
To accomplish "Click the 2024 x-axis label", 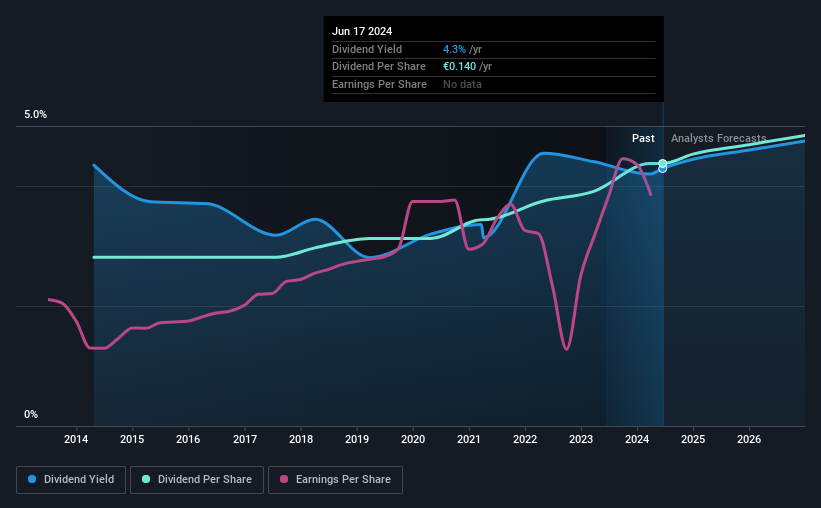I will 637,439.
